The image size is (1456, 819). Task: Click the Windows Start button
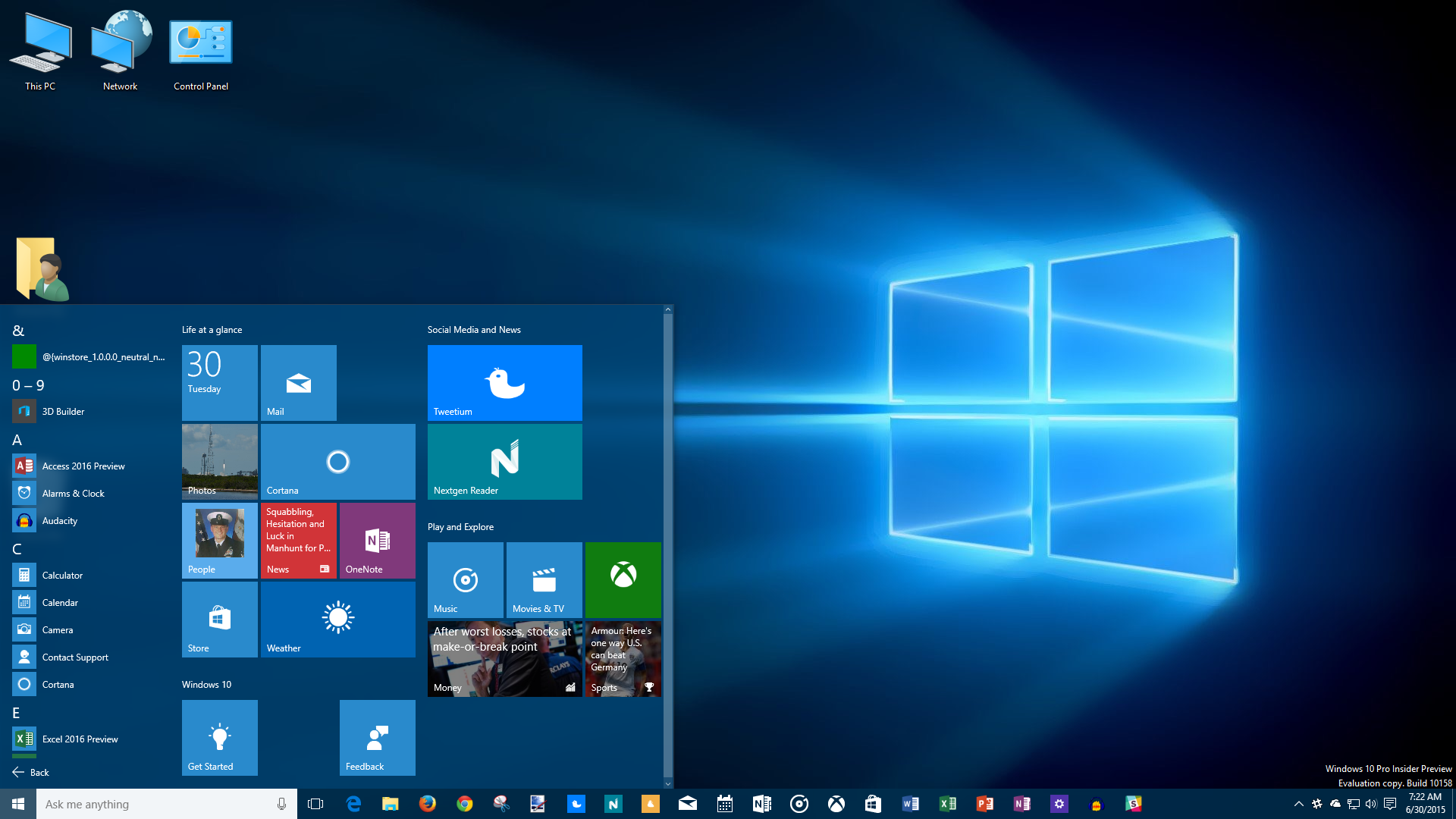pos(18,804)
